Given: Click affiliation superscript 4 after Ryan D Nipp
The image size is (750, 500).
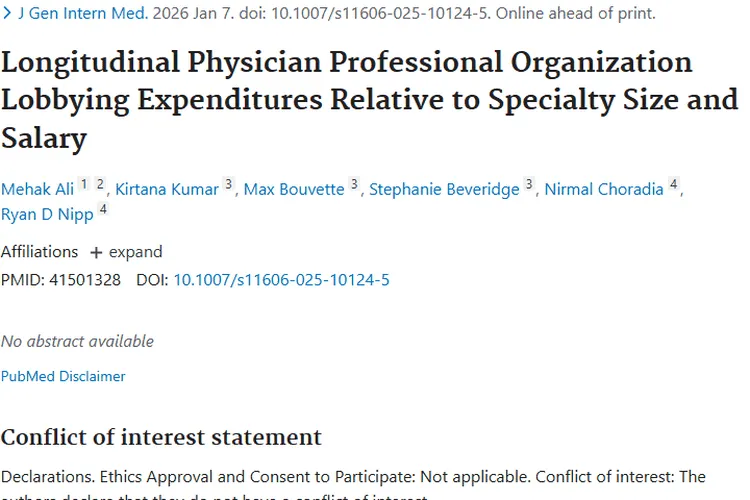Looking at the screenshot, I should 102,209.
